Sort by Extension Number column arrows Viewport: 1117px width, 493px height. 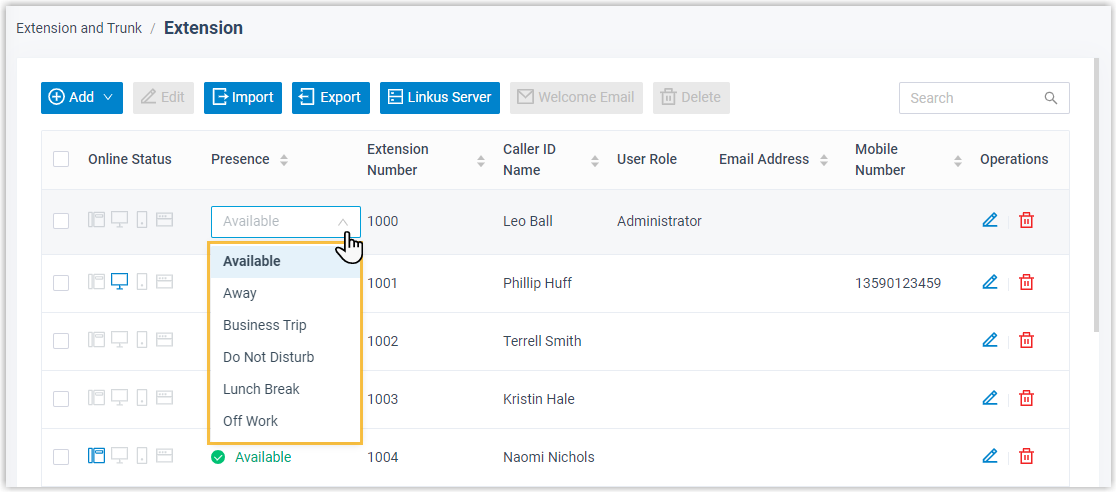tap(480, 161)
